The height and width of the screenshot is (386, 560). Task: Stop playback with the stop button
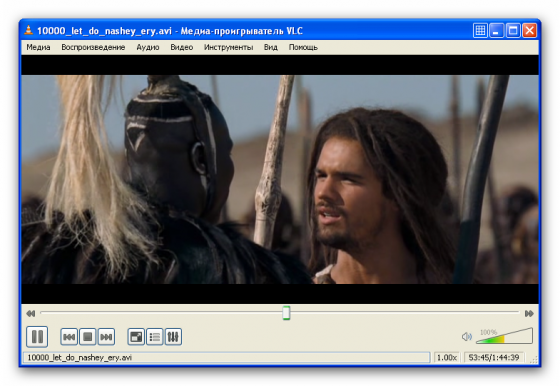pyautogui.click(x=88, y=337)
